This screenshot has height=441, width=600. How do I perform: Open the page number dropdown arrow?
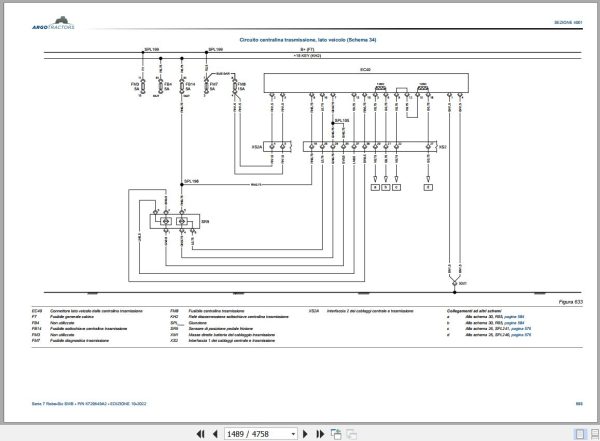coord(293,434)
